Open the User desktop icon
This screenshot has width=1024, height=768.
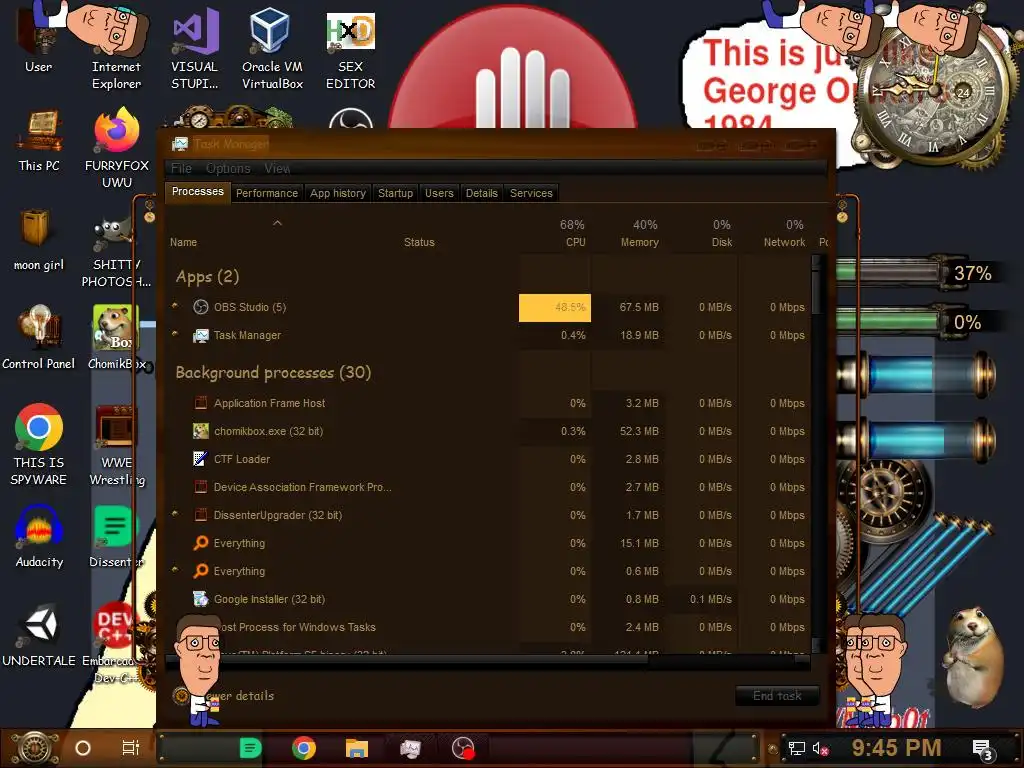(x=38, y=39)
